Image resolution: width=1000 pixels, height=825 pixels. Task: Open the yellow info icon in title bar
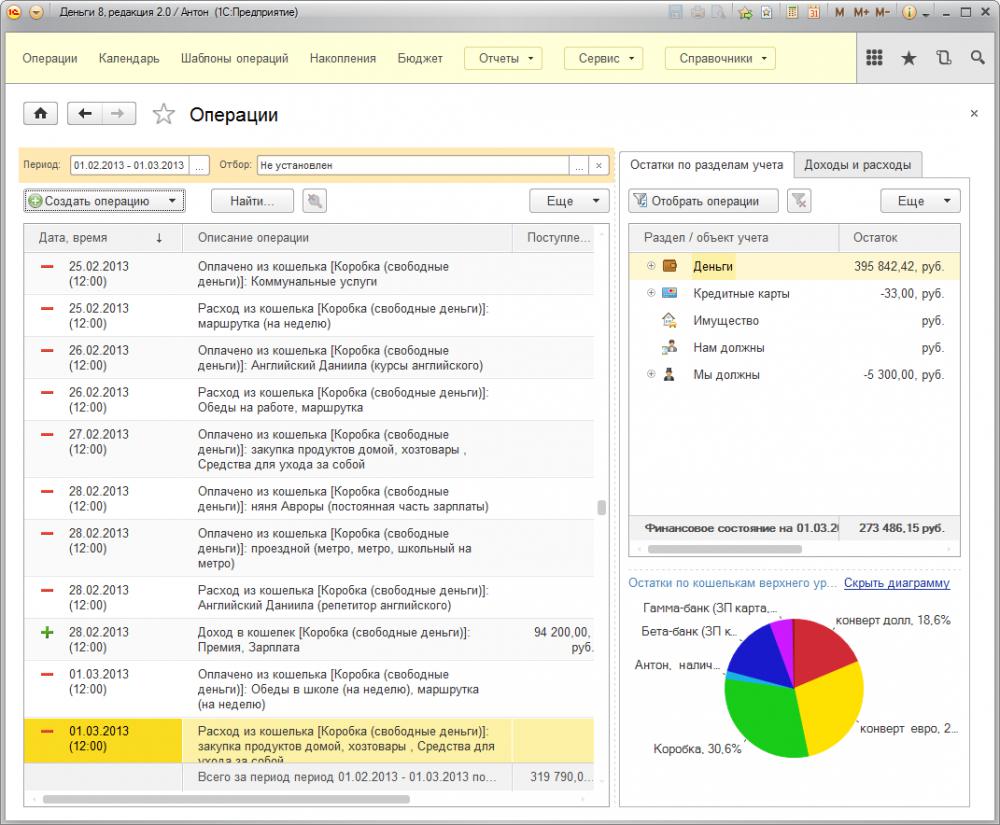pyautogui.click(x=909, y=12)
